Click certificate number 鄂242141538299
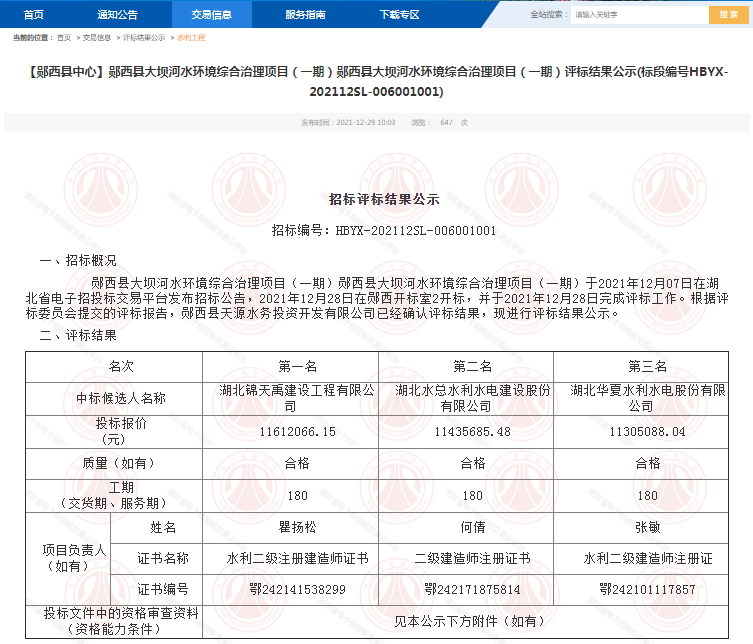The height and width of the screenshot is (644, 753). [290, 590]
